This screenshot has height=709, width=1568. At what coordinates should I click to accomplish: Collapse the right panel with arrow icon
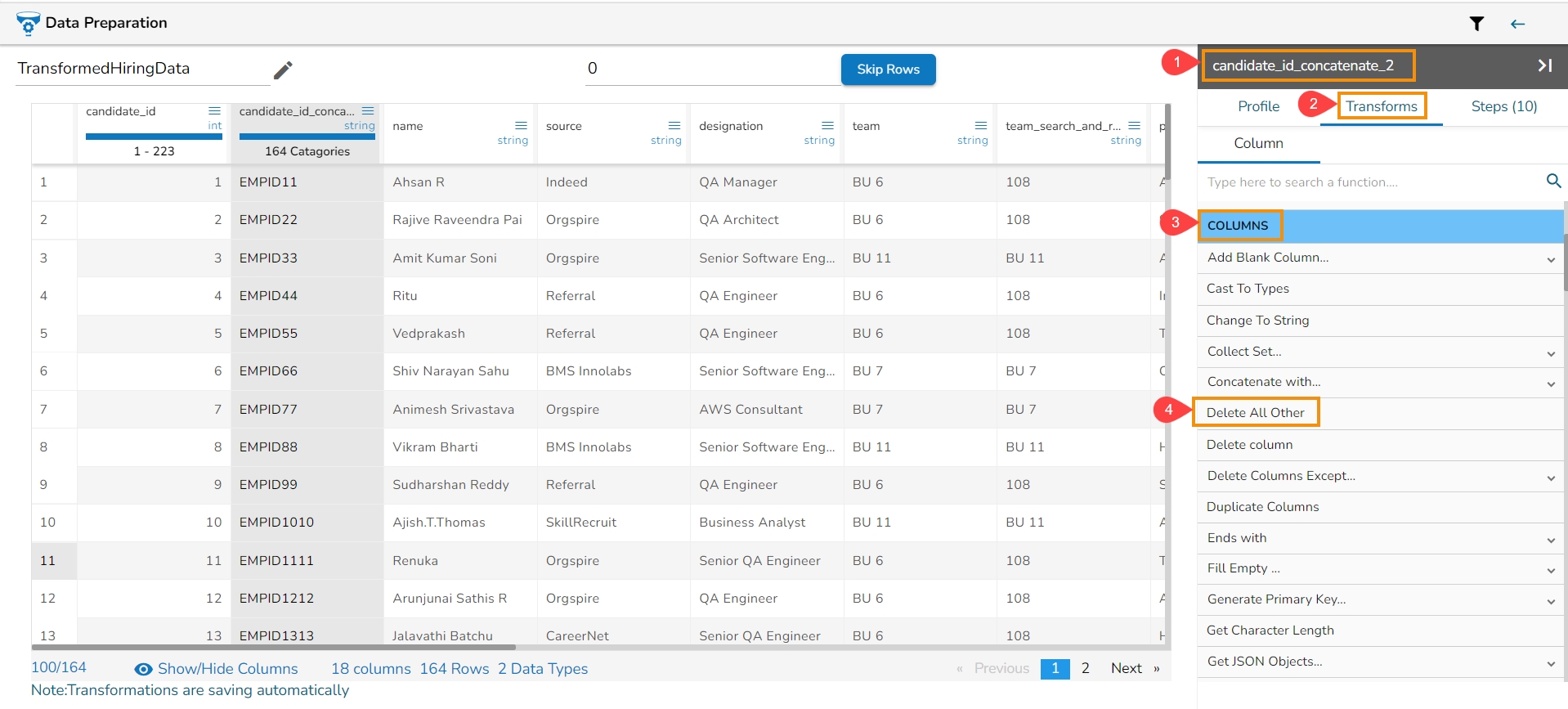pos(1544,65)
